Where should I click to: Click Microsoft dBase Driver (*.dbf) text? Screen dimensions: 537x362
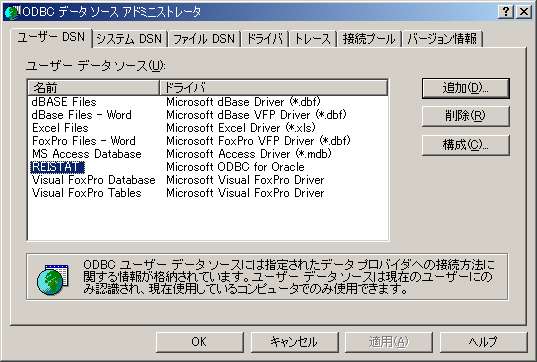243,102
